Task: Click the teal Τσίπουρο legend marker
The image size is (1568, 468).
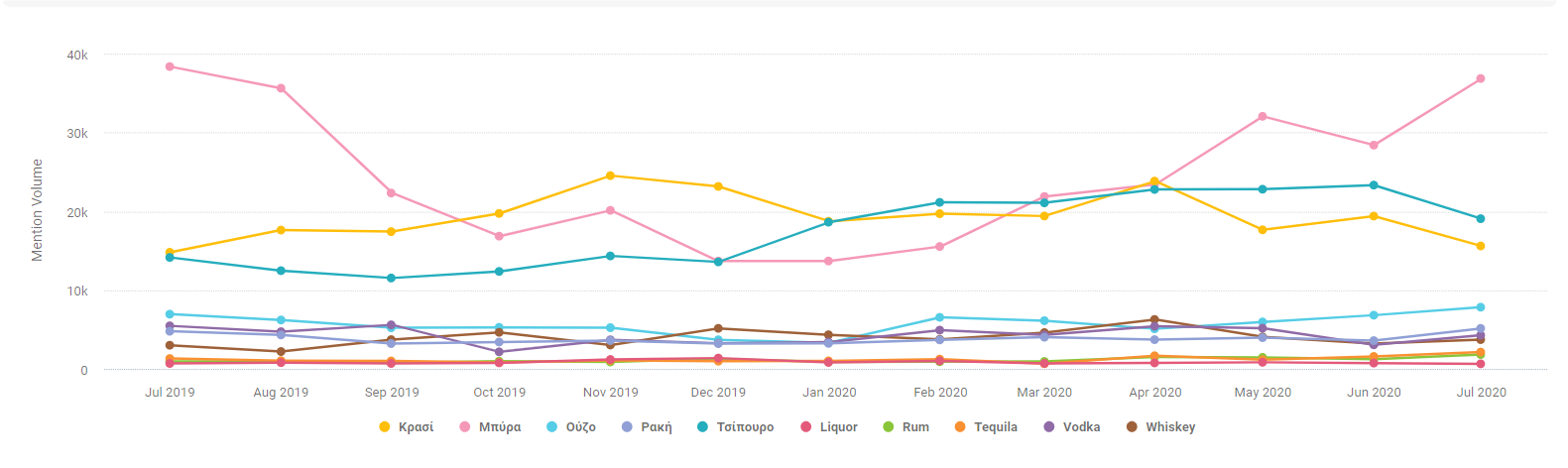Action: click(x=702, y=427)
